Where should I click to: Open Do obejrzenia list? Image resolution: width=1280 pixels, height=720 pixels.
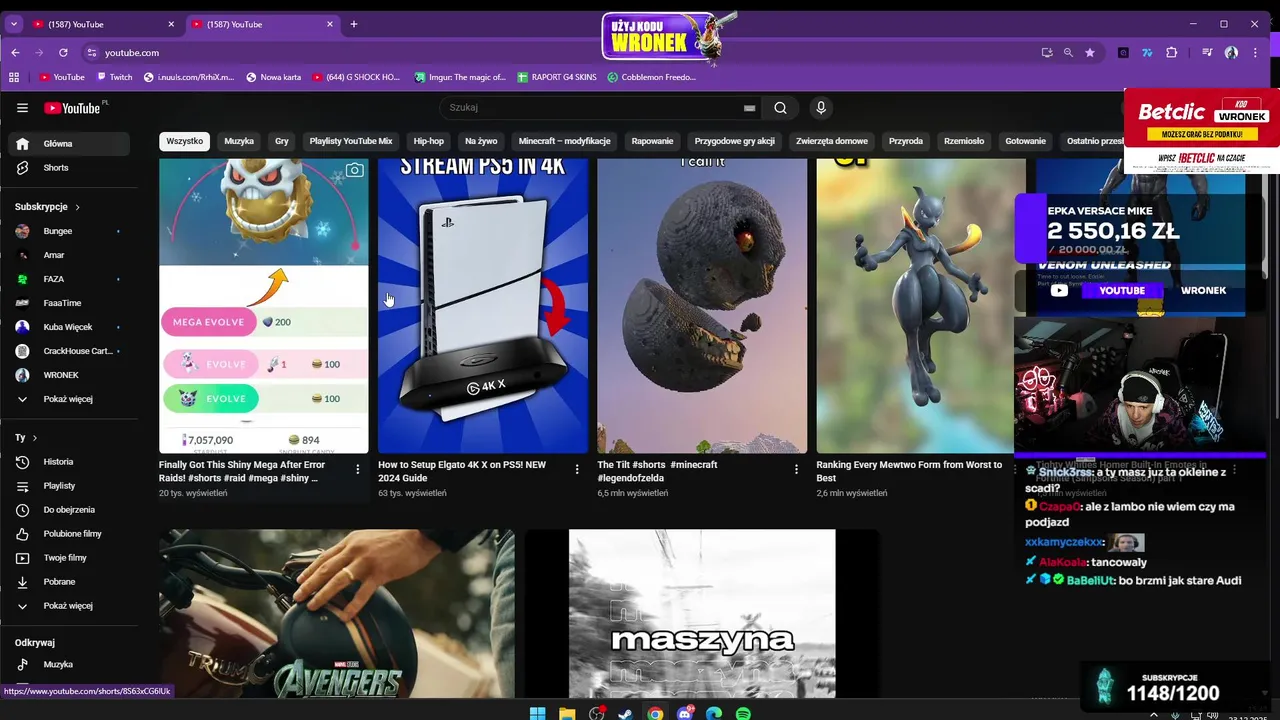[x=68, y=510]
